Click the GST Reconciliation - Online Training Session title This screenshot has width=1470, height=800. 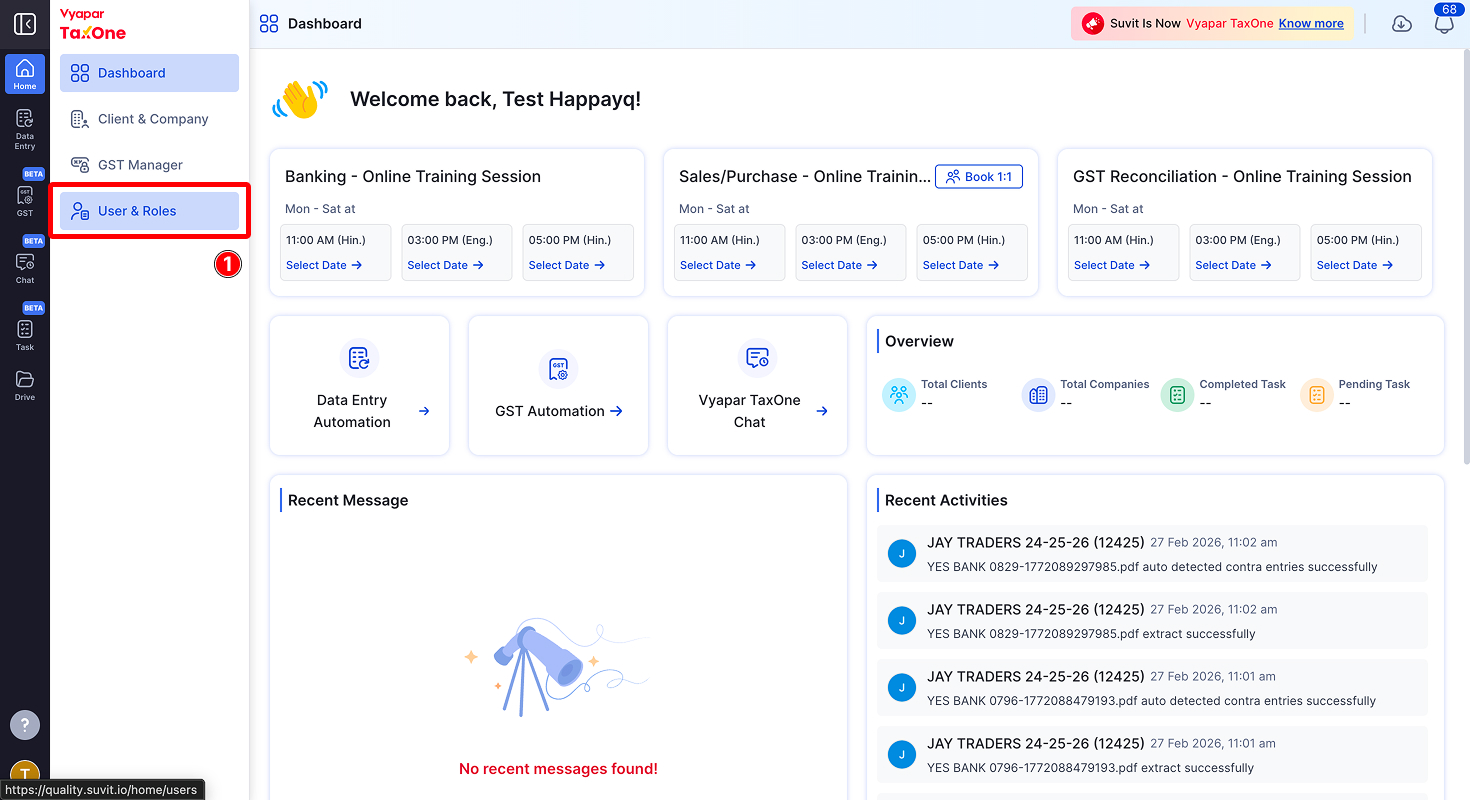[x=1242, y=177]
